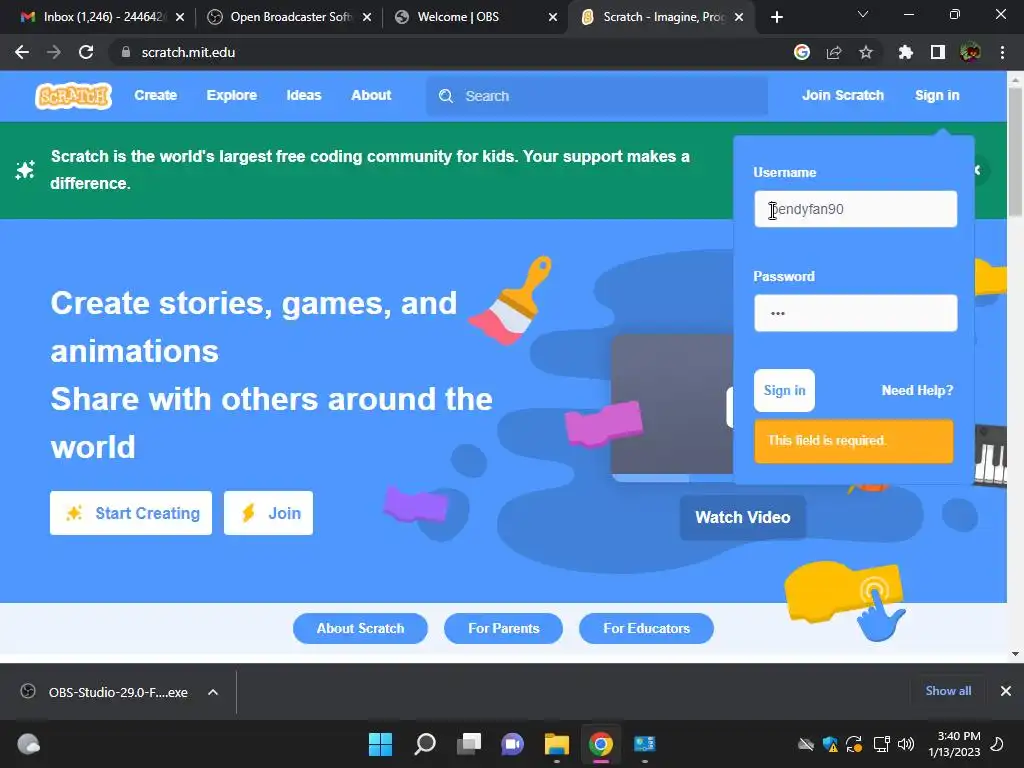1024x768 pixels.
Task: Expand the OBS-Studio download options chevron
Action: click(x=213, y=692)
